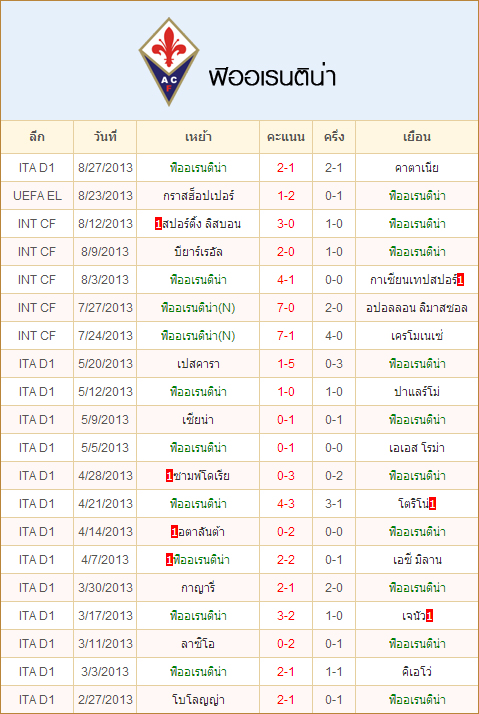The image size is (479, 714).
Task: Click the red card badge beside อตาลันต้า
Action: click(x=174, y=532)
